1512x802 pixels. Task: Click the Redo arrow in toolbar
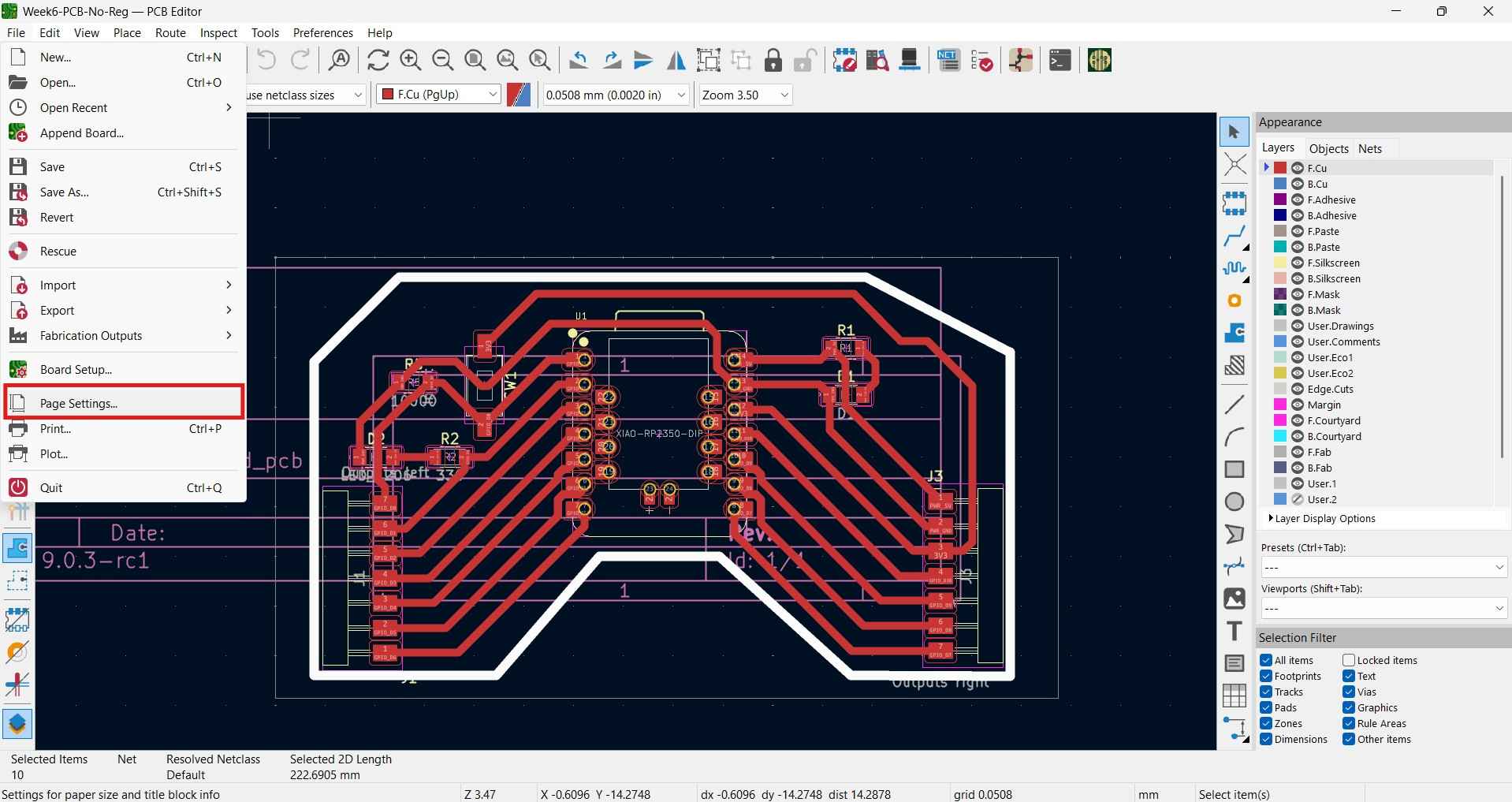pos(300,60)
